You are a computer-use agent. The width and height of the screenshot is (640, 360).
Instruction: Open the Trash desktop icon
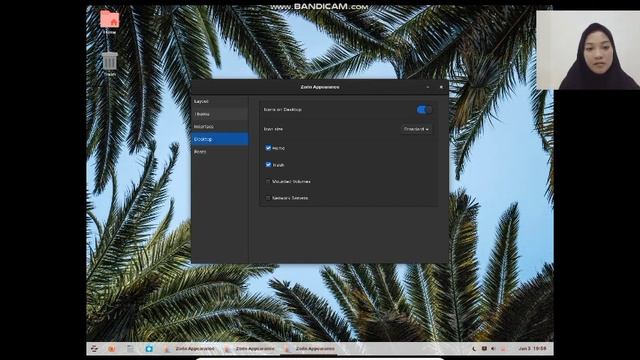[x=109, y=64]
